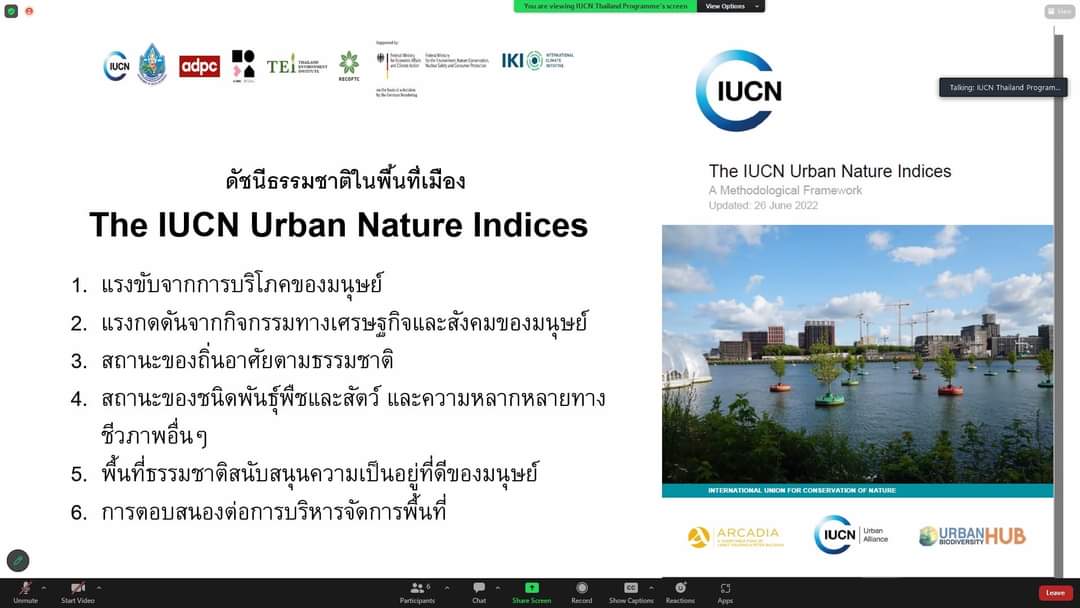The height and width of the screenshot is (608, 1080).
Task: Open the annotation pencil tool
Action: (18, 560)
